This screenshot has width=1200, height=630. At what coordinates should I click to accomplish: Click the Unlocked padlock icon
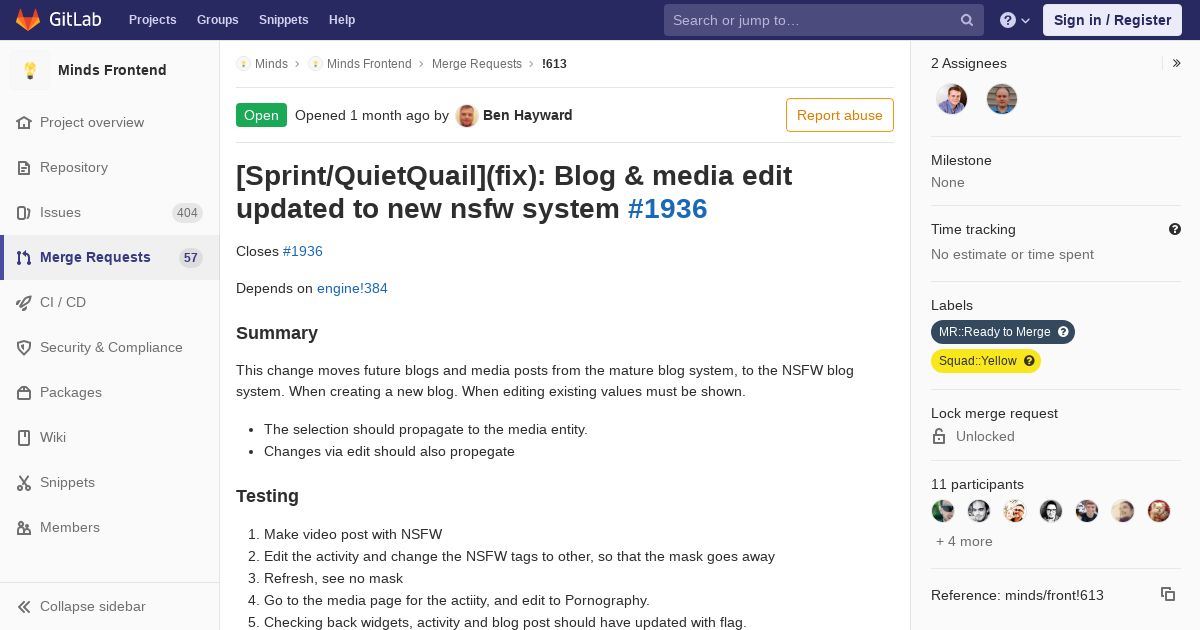[x=939, y=436]
